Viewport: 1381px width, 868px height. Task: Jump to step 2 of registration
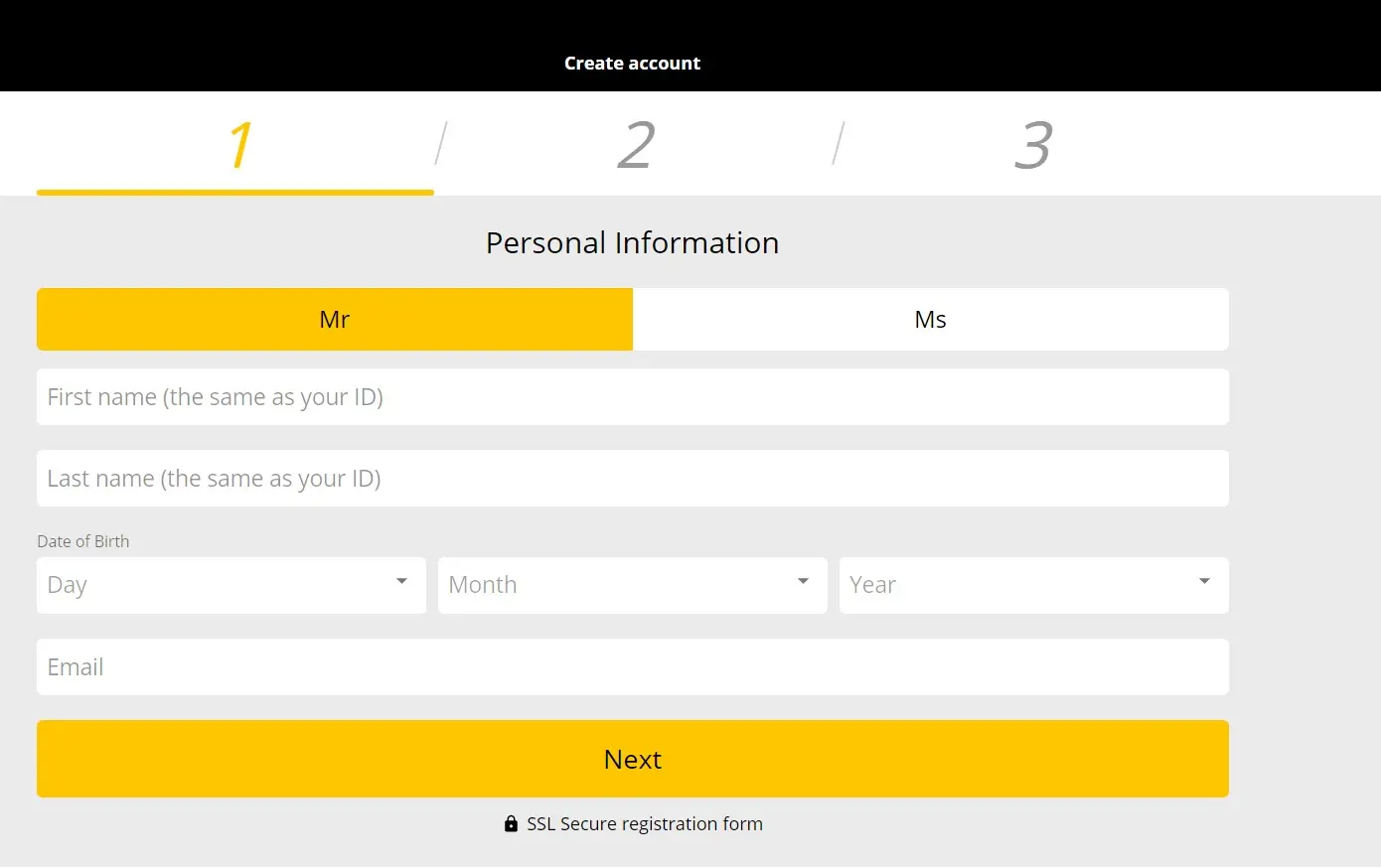click(635, 145)
